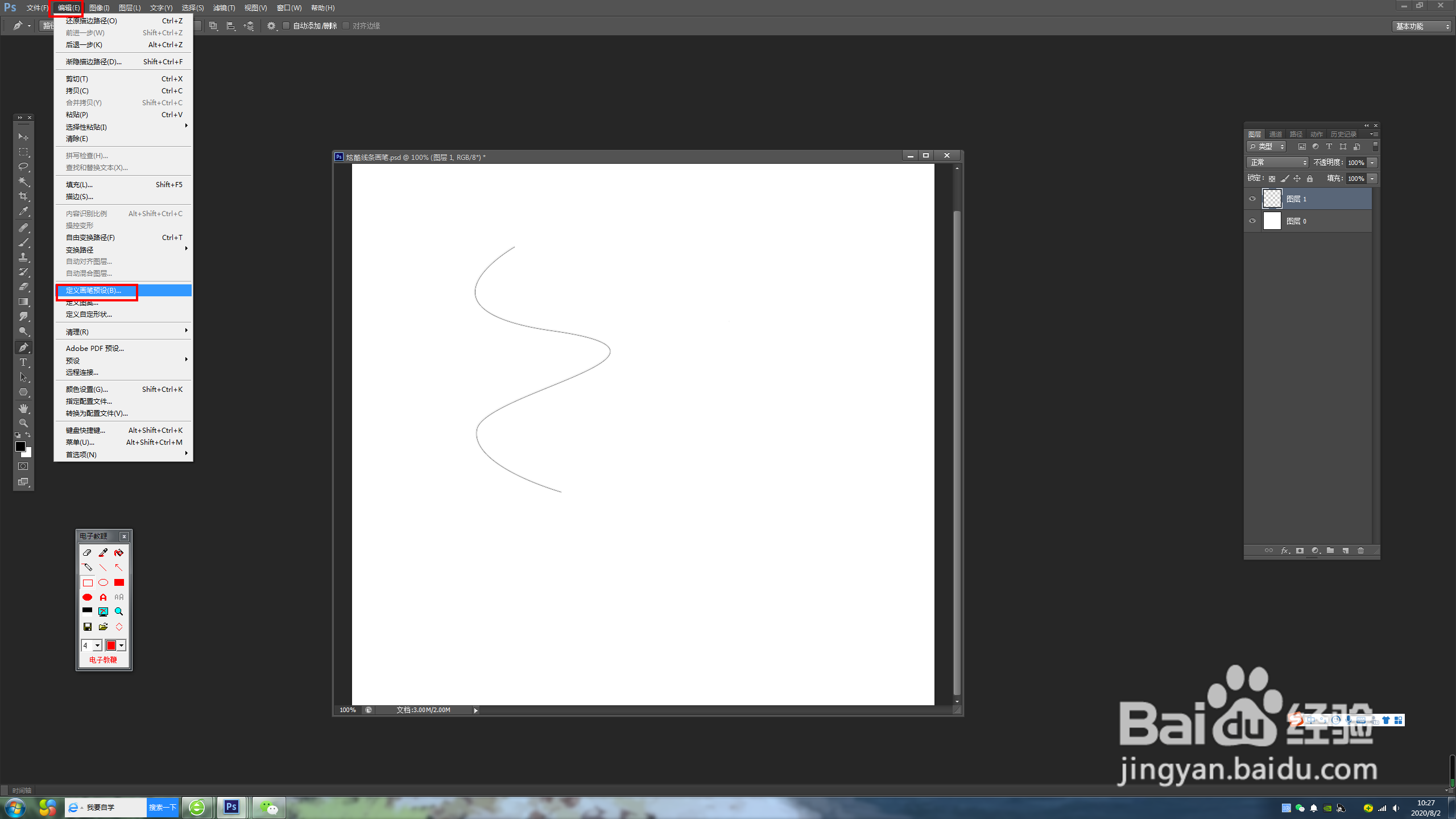The height and width of the screenshot is (819, 1456).
Task: Toggle visibility of 图层 0
Action: coord(1252,221)
